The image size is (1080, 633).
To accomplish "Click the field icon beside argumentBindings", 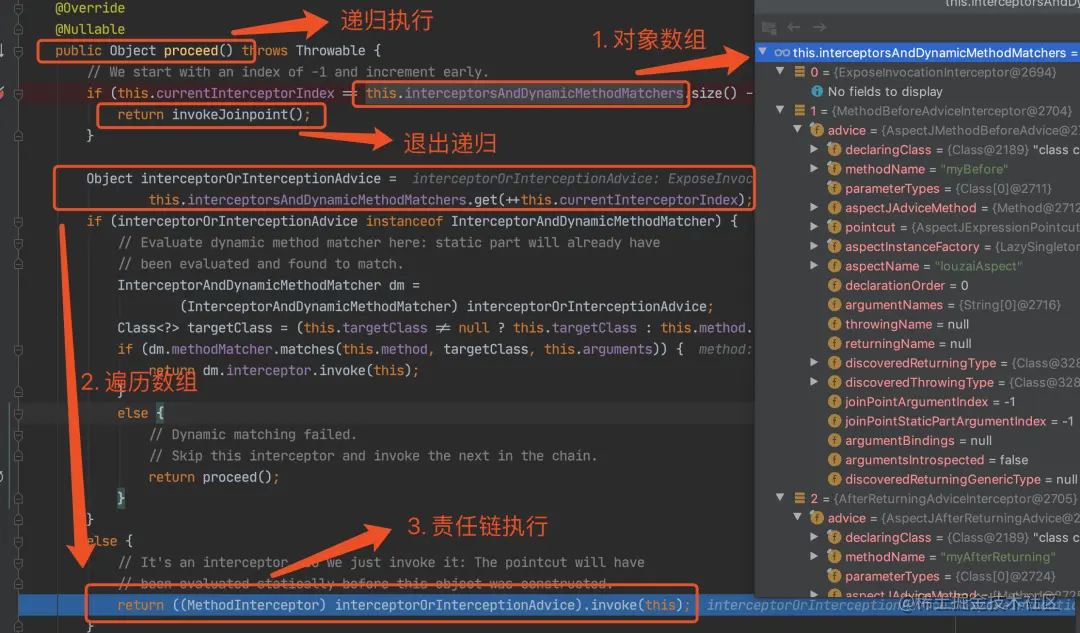I will tap(834, 440).
